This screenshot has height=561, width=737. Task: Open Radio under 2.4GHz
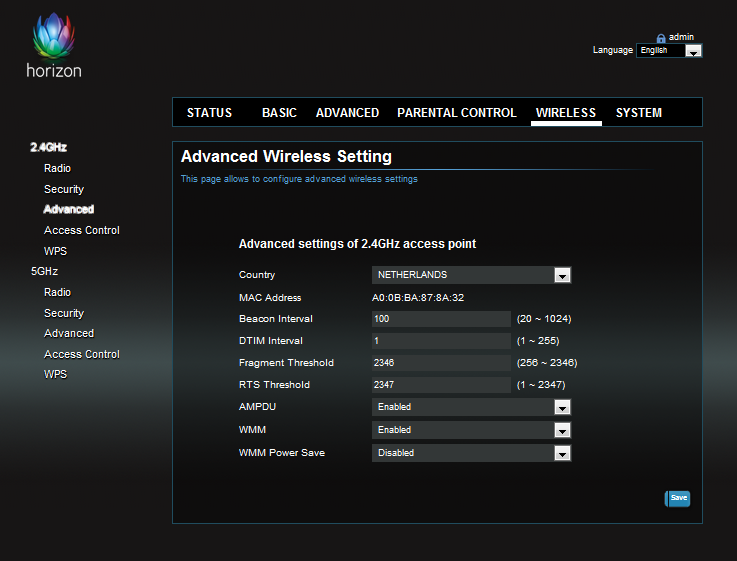57,168
